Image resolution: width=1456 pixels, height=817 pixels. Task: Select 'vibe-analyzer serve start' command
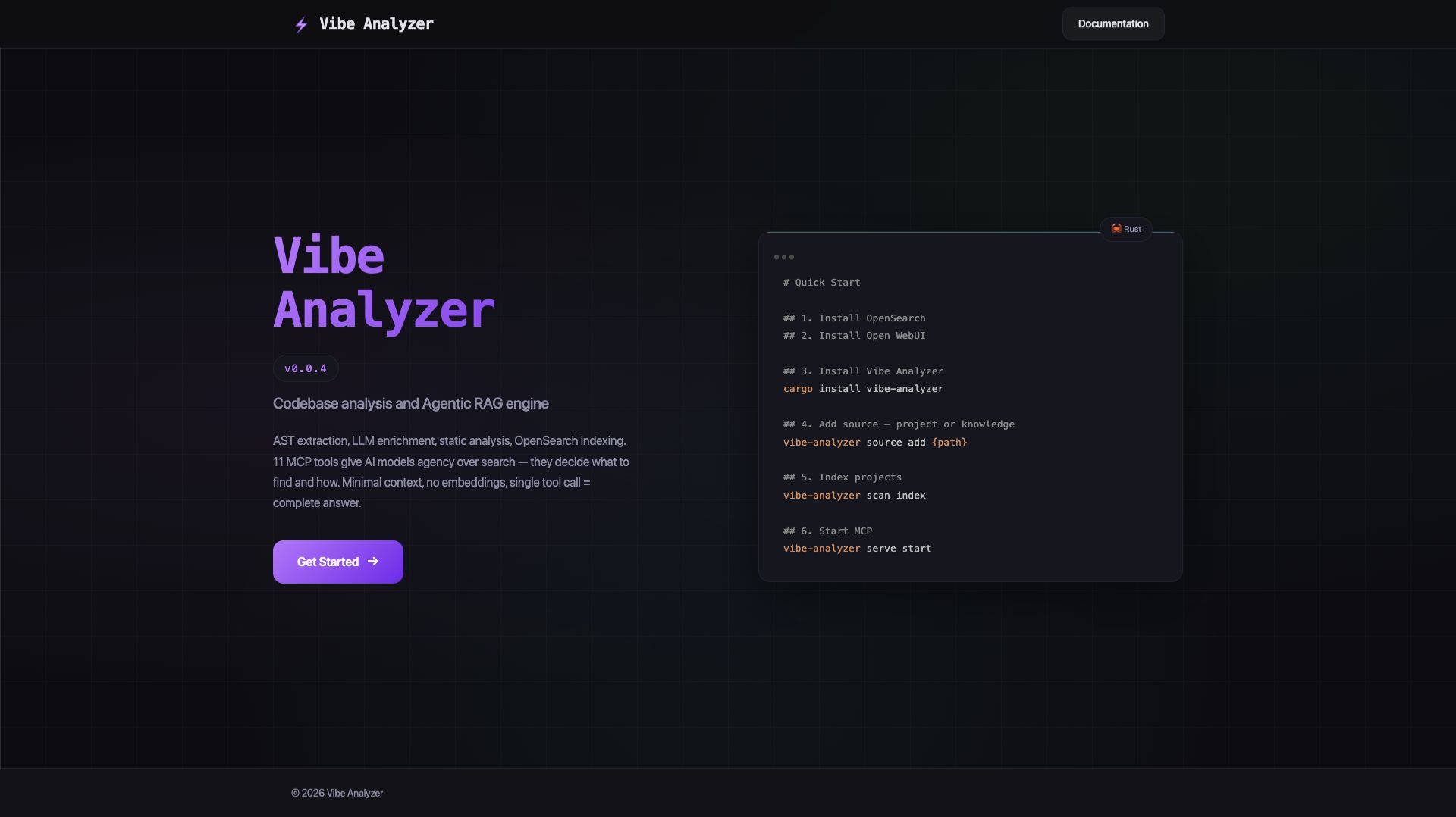tap(858, 549)
